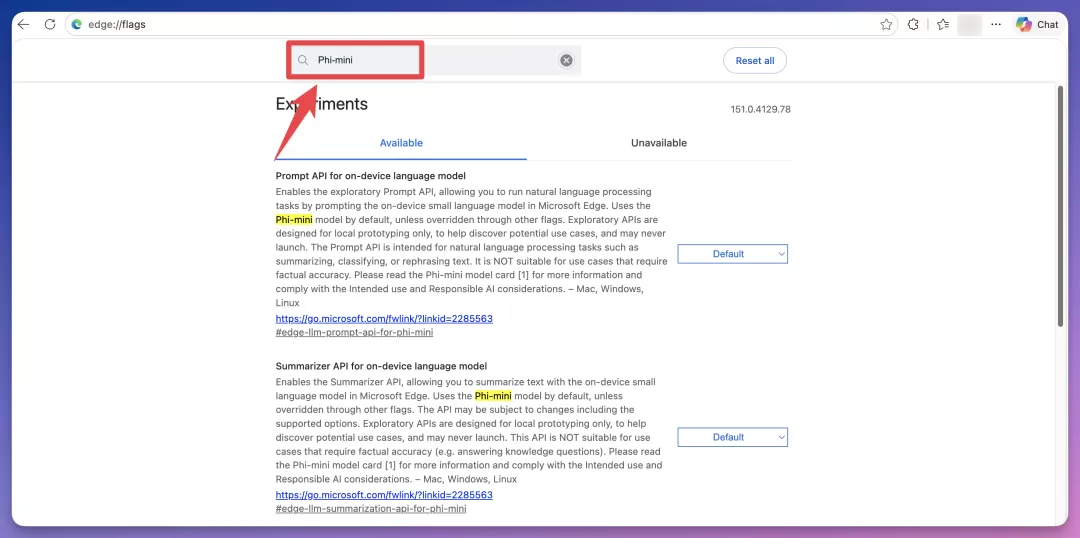
Task: Clear the flag search with the X icon
Action: [566, 61]
